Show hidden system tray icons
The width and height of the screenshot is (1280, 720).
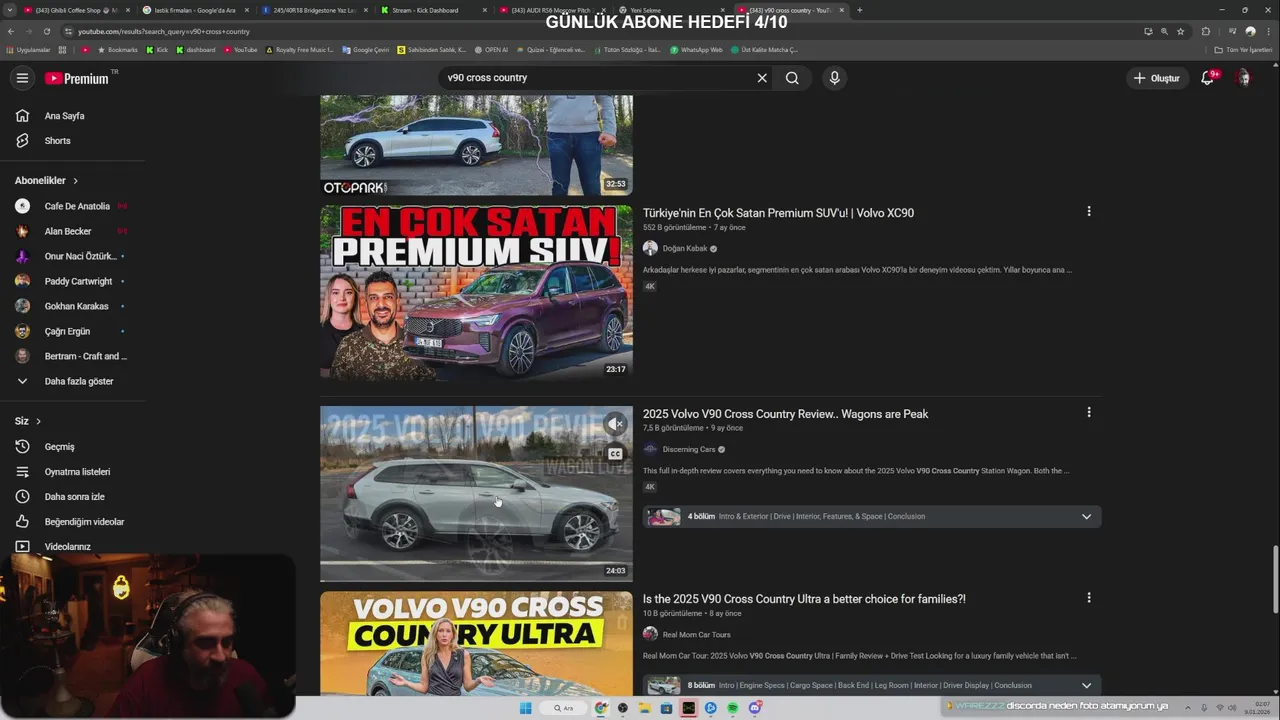pos(1189,707)
